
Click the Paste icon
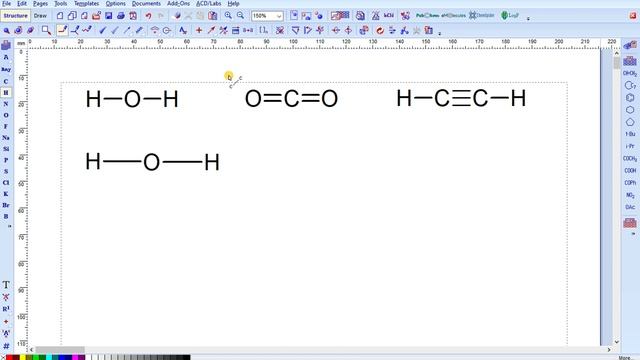pos(213,16)
